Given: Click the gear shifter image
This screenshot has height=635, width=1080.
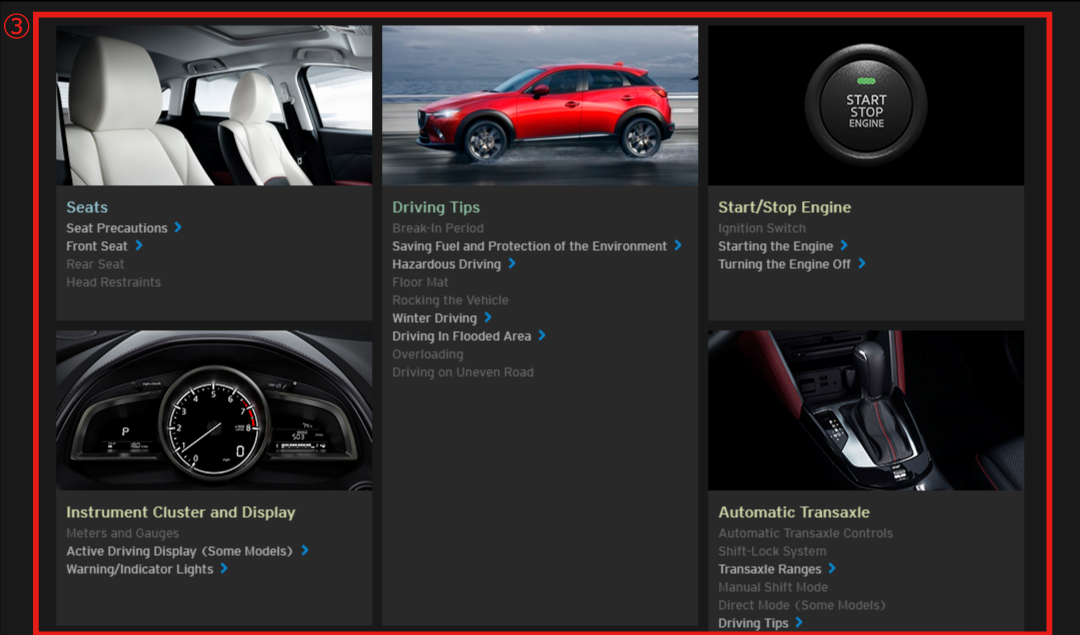Looking at the screenshot, I should 866,410.
